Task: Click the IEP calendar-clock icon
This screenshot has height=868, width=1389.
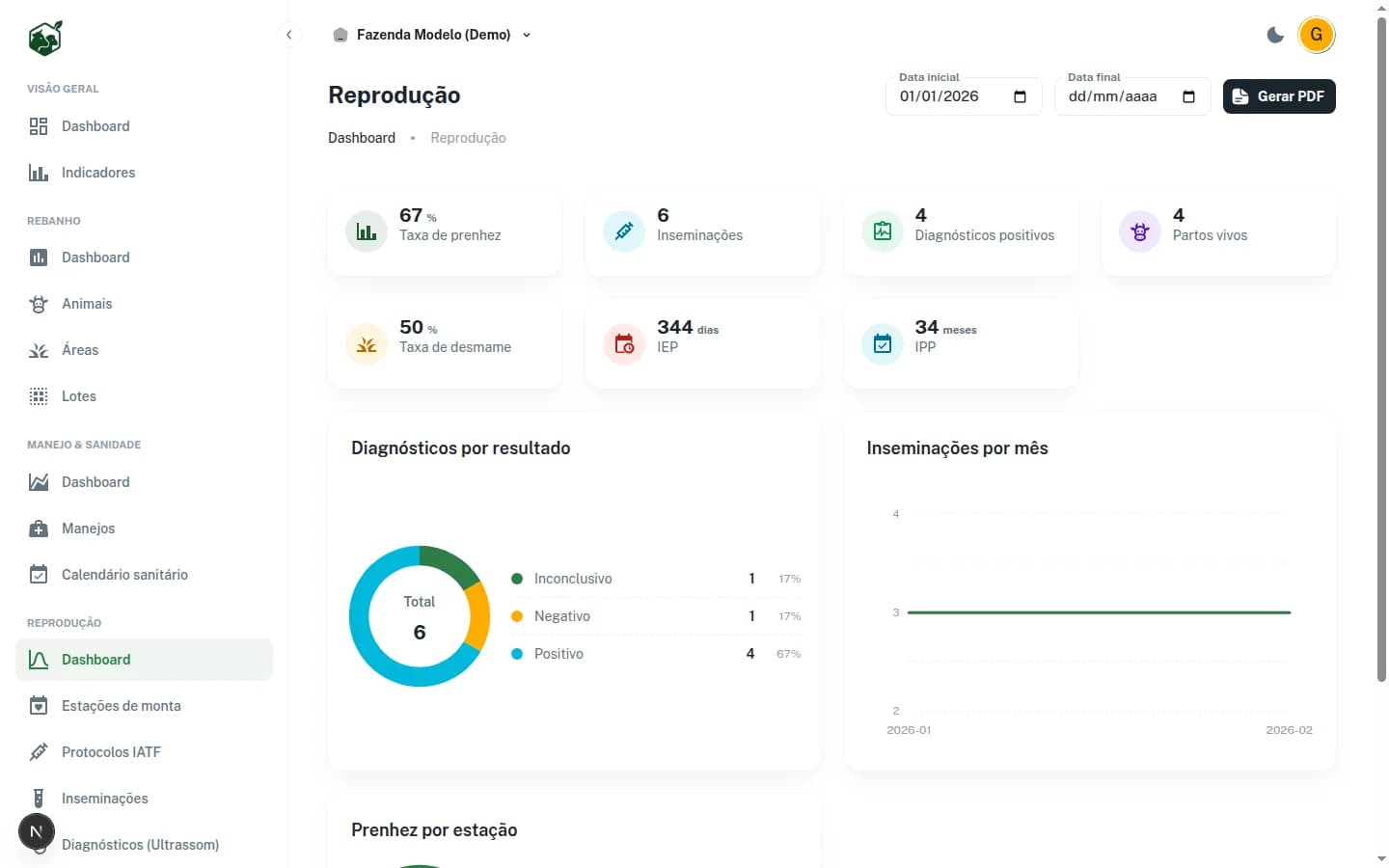Action: point(624,344)
